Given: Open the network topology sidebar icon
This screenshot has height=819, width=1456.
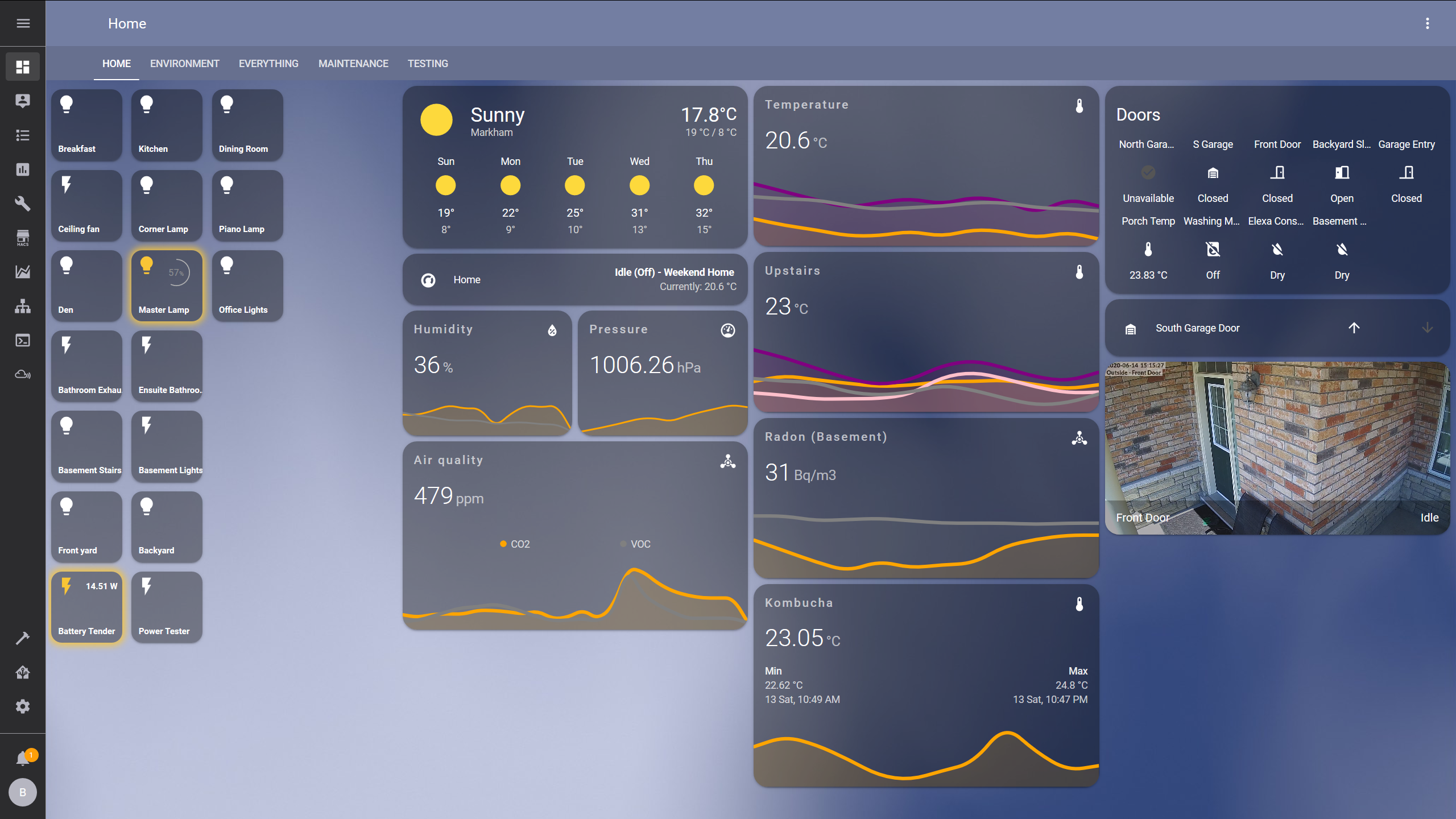Looking at the screenshot, I should 23,306.
